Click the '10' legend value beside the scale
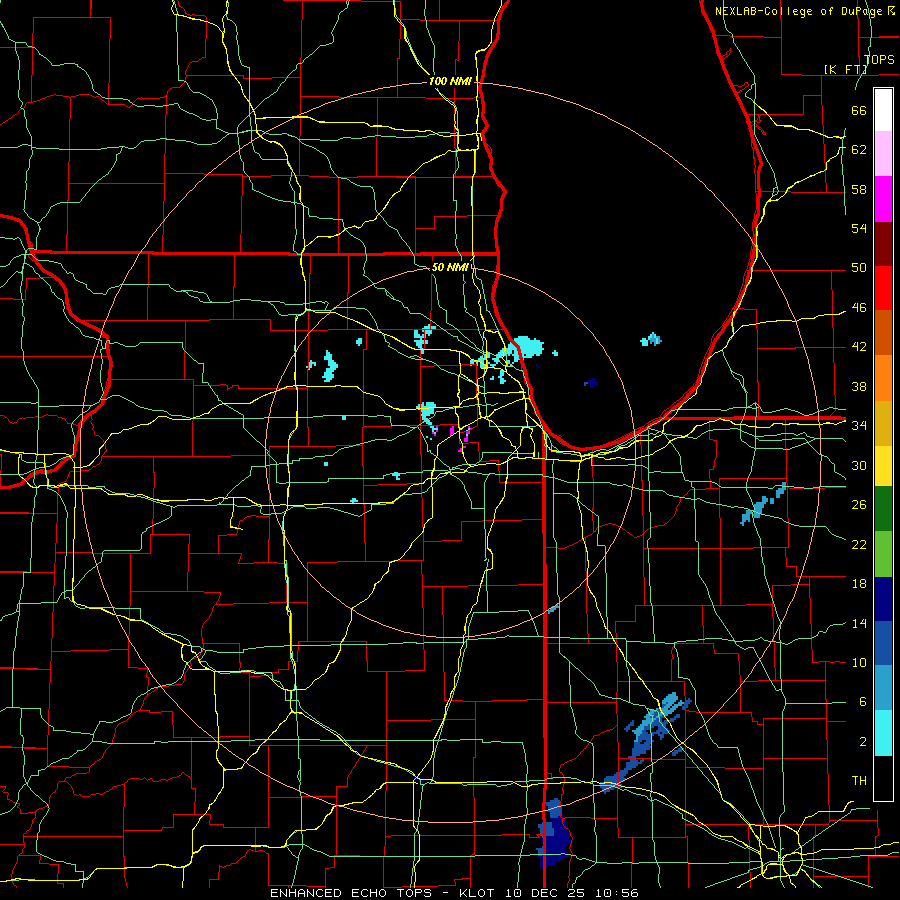The width and height of the screenshot is (900, 900). coord(859,662)
